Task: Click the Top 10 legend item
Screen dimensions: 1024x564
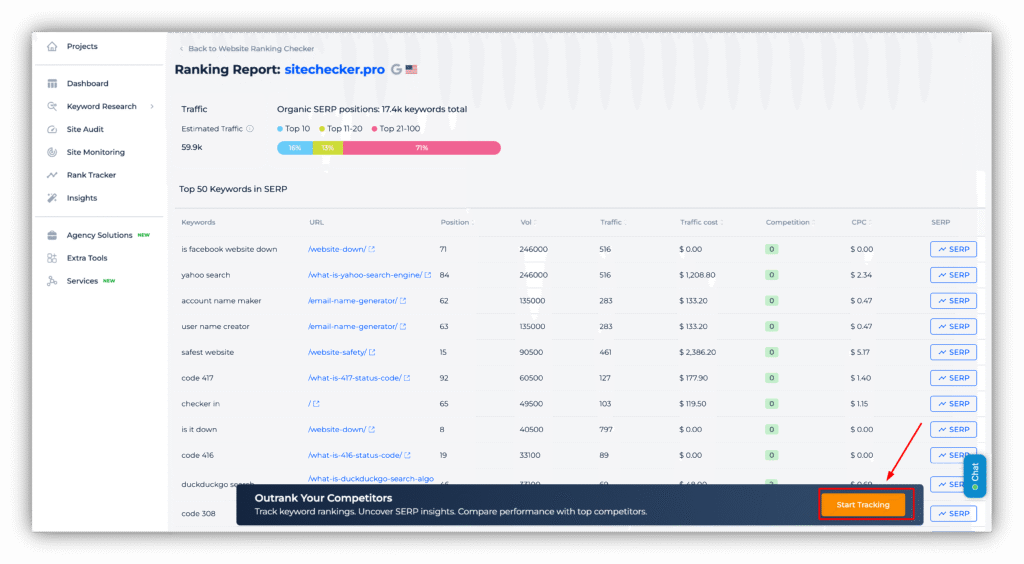Action: [294, 129]
